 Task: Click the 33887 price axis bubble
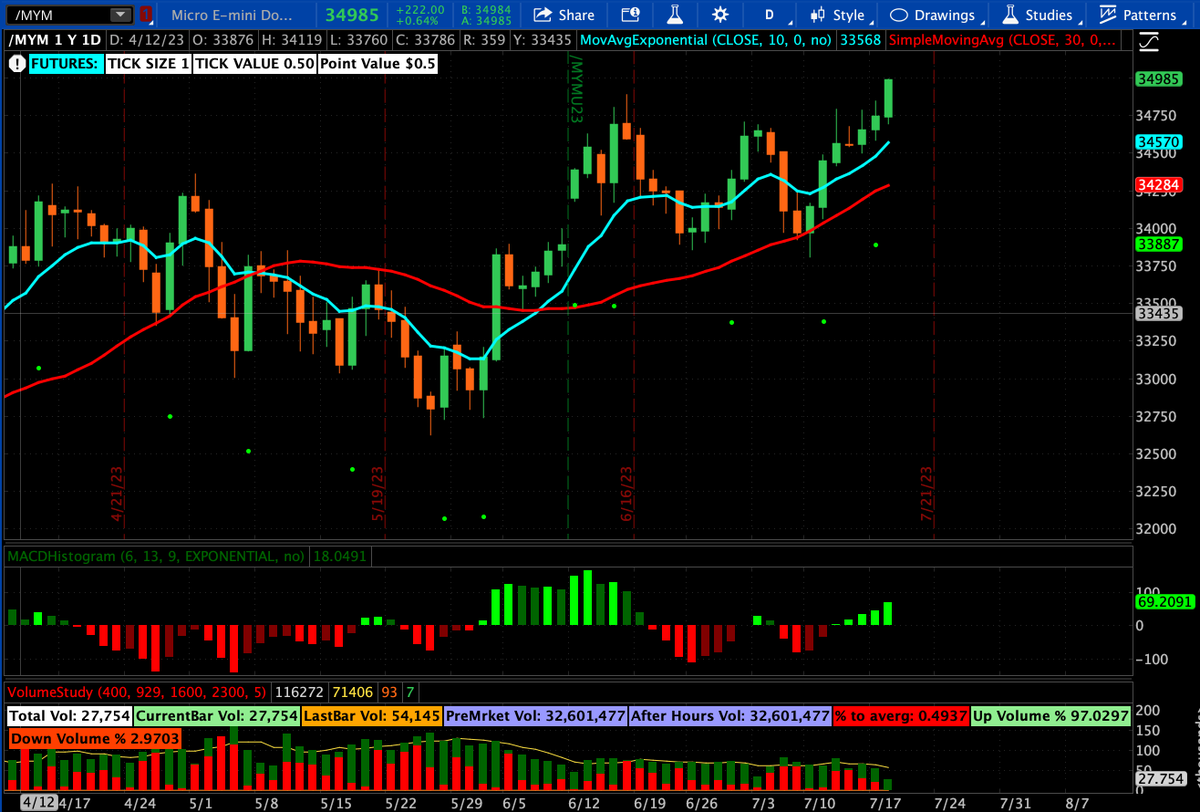1160,244
